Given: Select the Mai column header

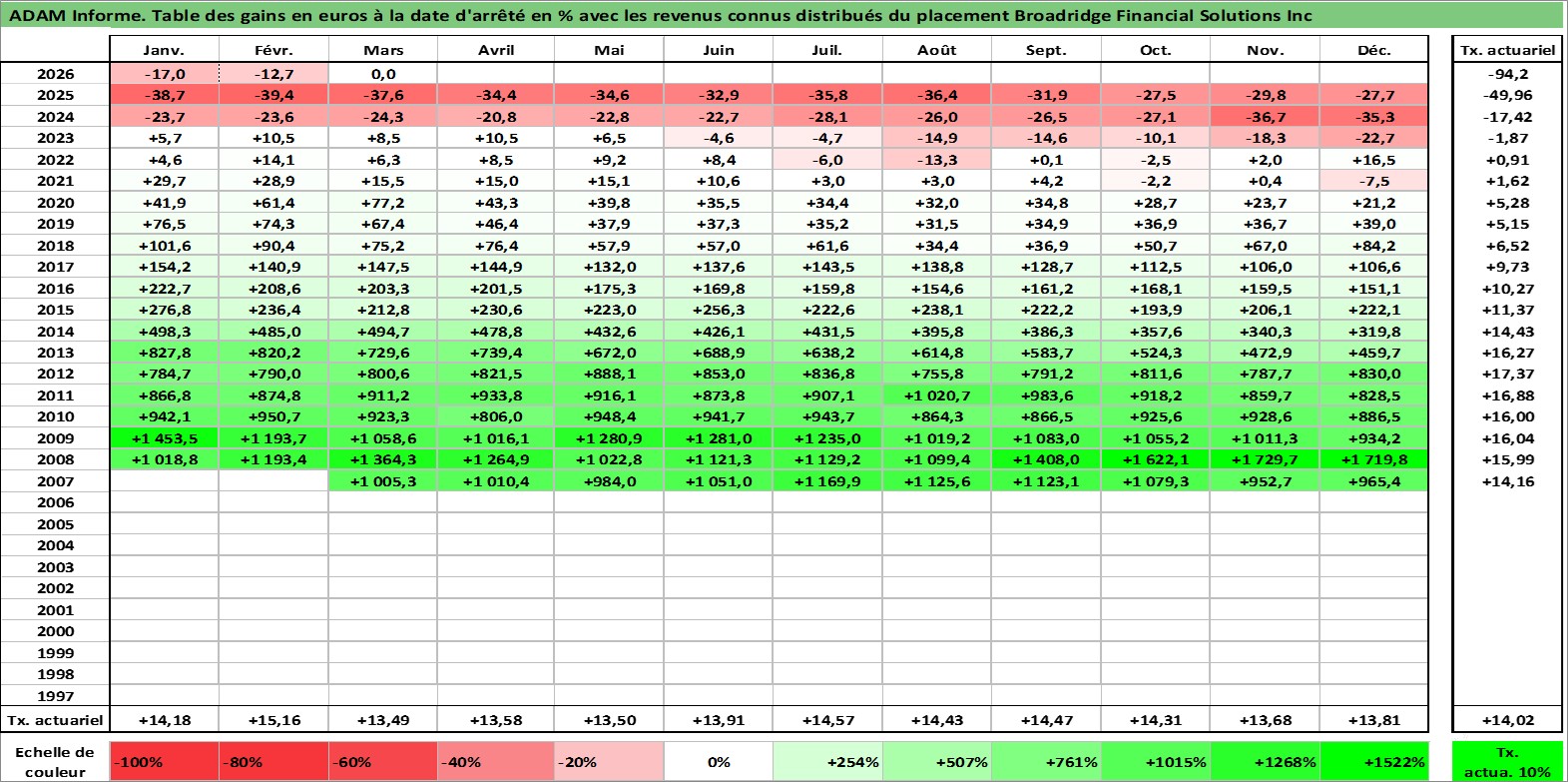Looking at the screenshot, I should pyautogui.click(x=609, y=50).
